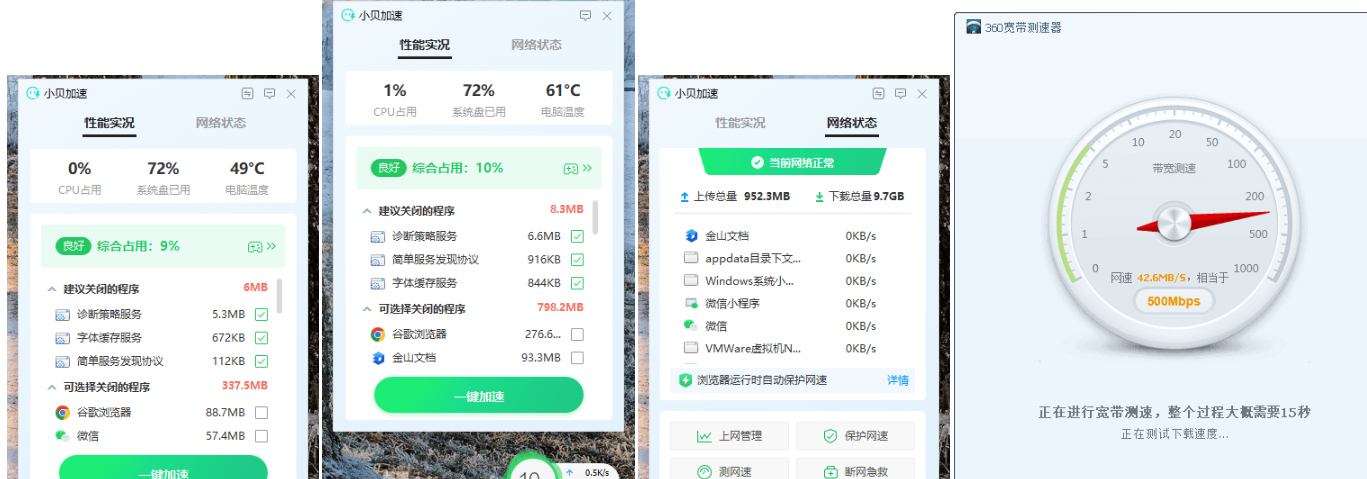Click the 微信小程序 icon in the network list
This screenshot has width=1367, height=479.
click(x=690, y=303)
